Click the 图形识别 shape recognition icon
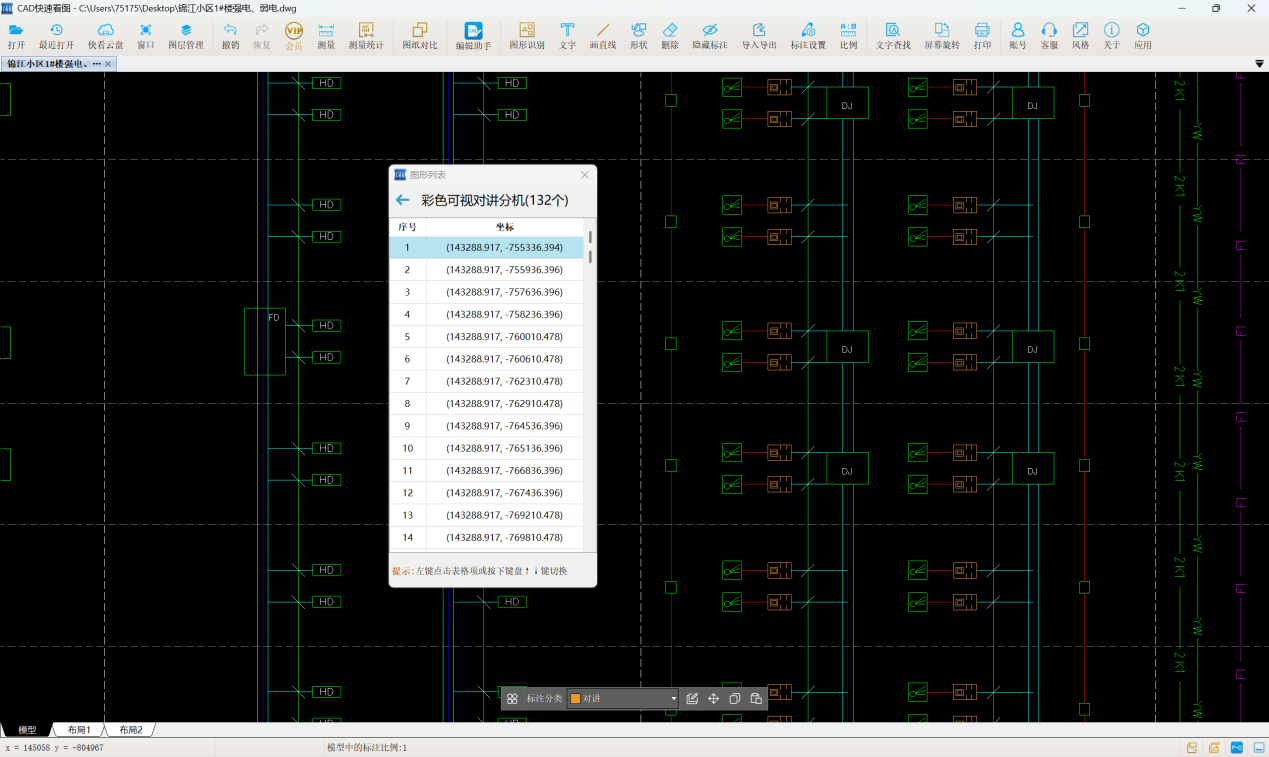The image size is (1269, 757). click(x=527, y=36)
